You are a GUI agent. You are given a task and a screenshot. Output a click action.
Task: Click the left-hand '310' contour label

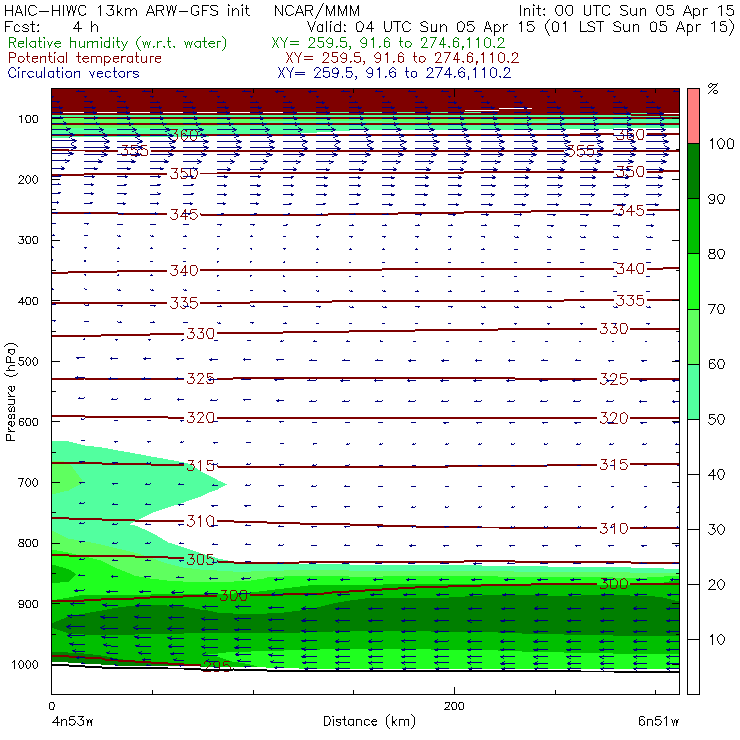pos(201,521)
